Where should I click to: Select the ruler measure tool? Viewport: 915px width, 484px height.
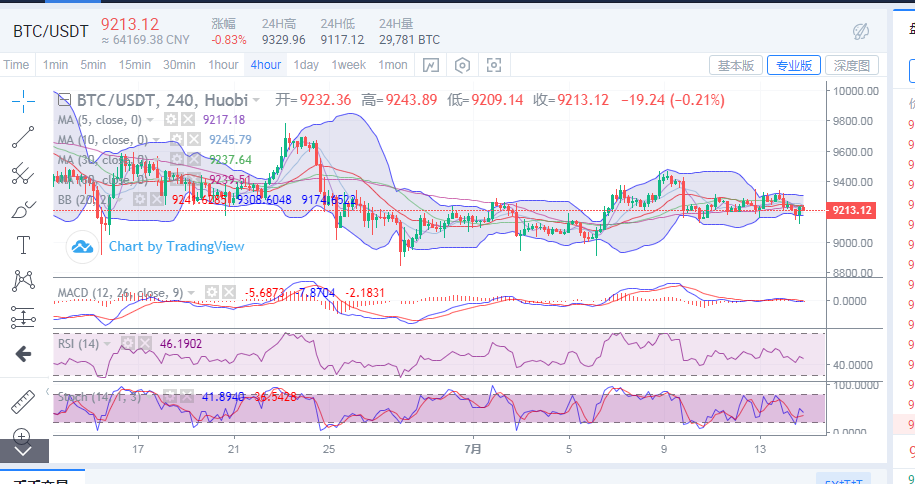pyautogui.click(x=23, y=402)
